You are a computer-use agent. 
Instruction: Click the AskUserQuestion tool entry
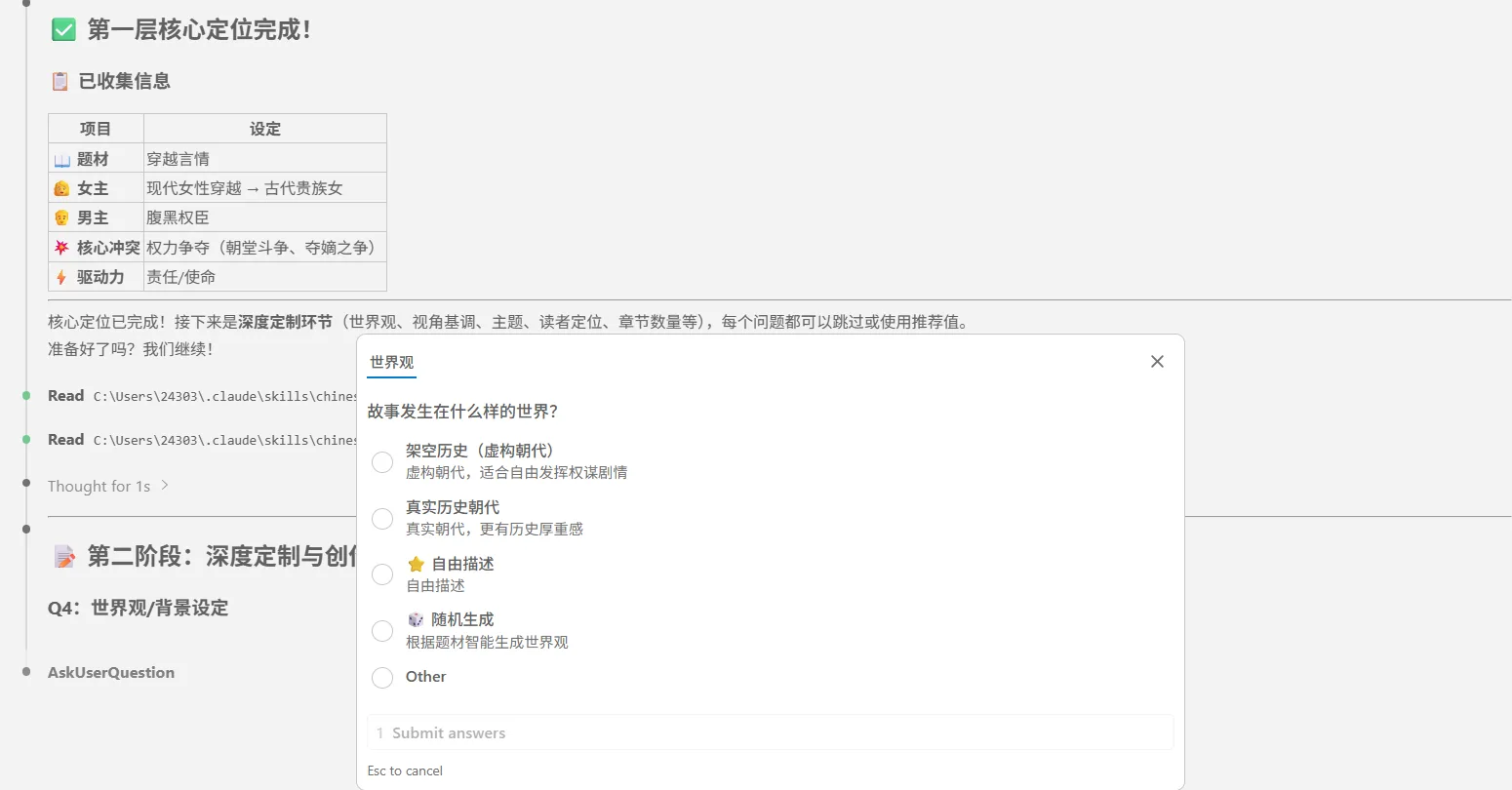pos(111,672)
